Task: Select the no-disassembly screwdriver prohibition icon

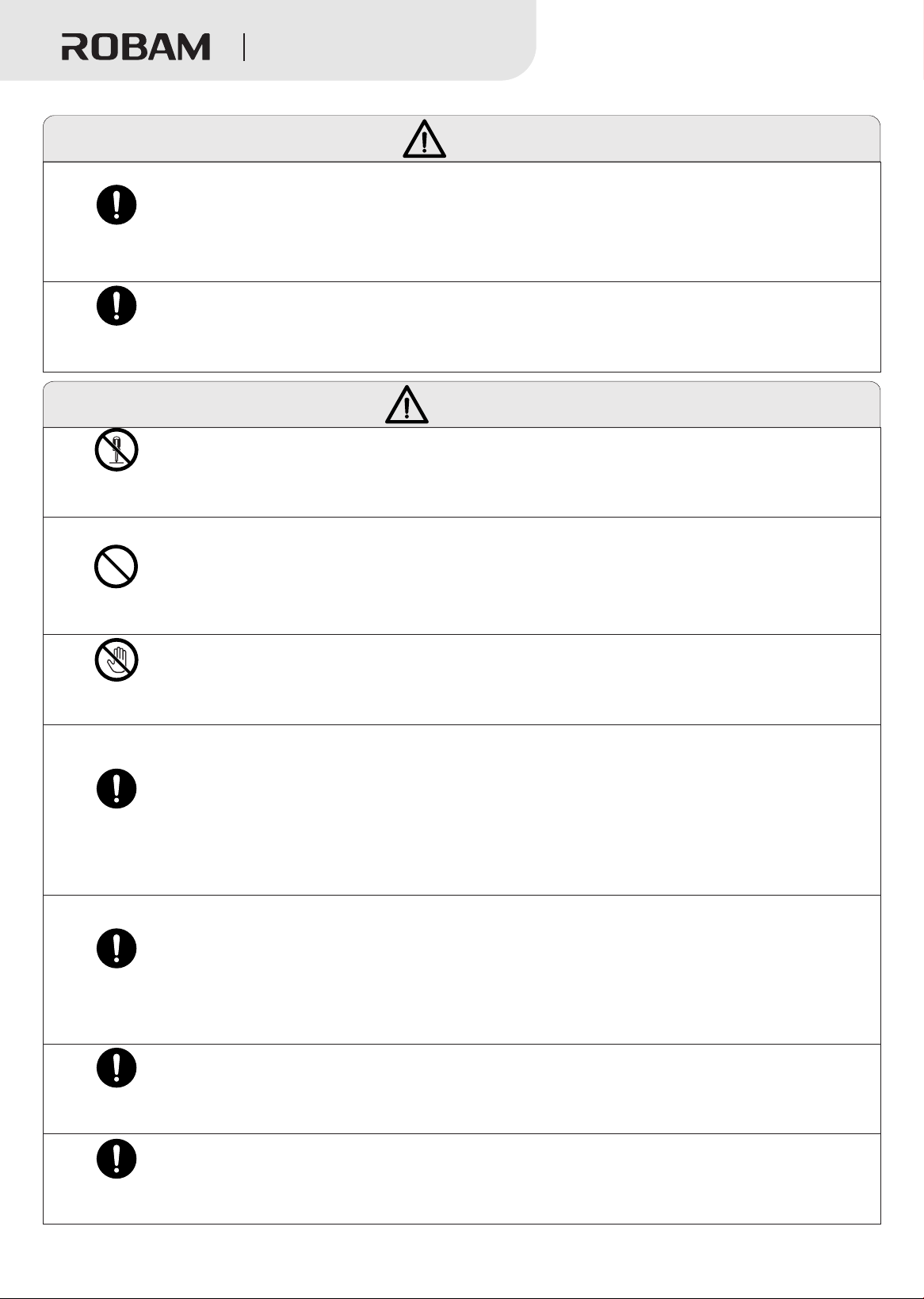Action: (116, 450)
